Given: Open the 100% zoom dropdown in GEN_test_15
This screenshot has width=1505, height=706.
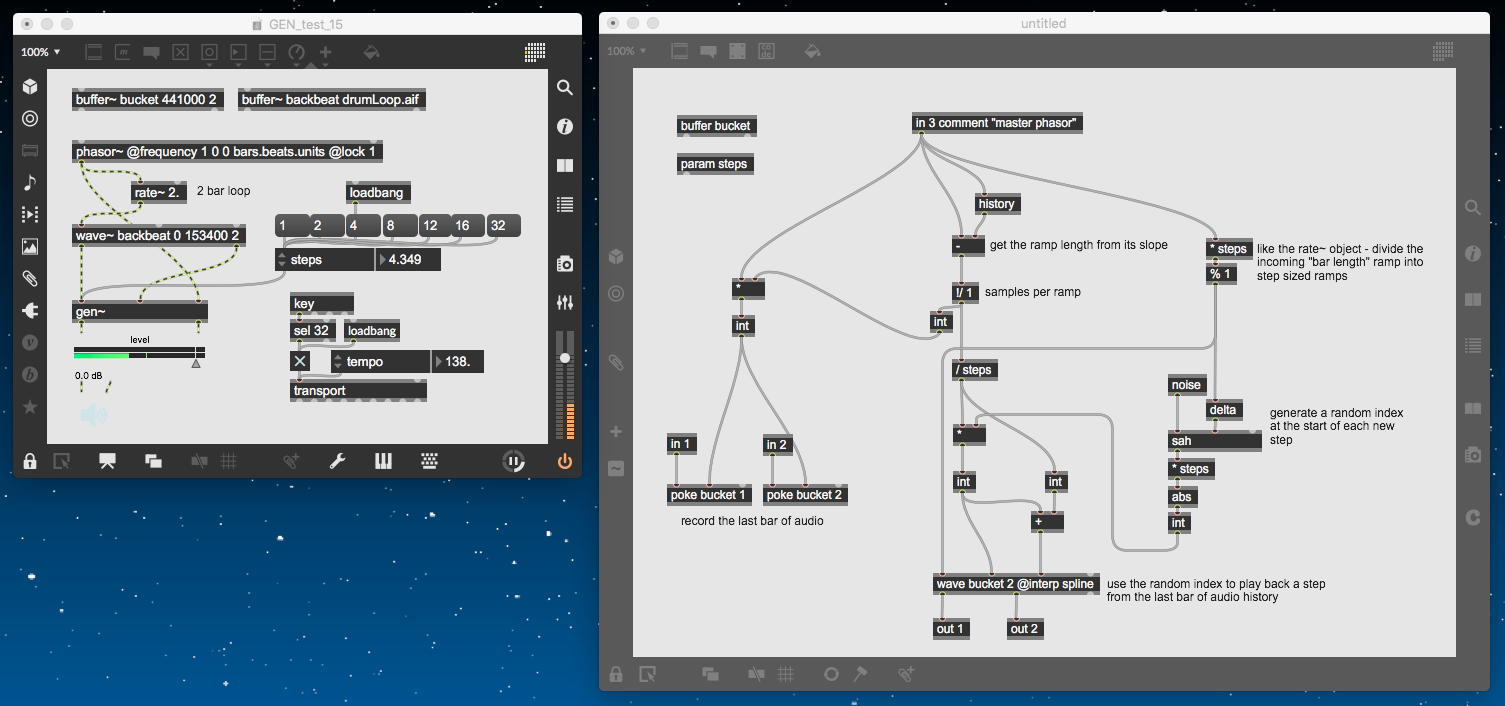Looking at the screenshot, I should tap(41, 52).
